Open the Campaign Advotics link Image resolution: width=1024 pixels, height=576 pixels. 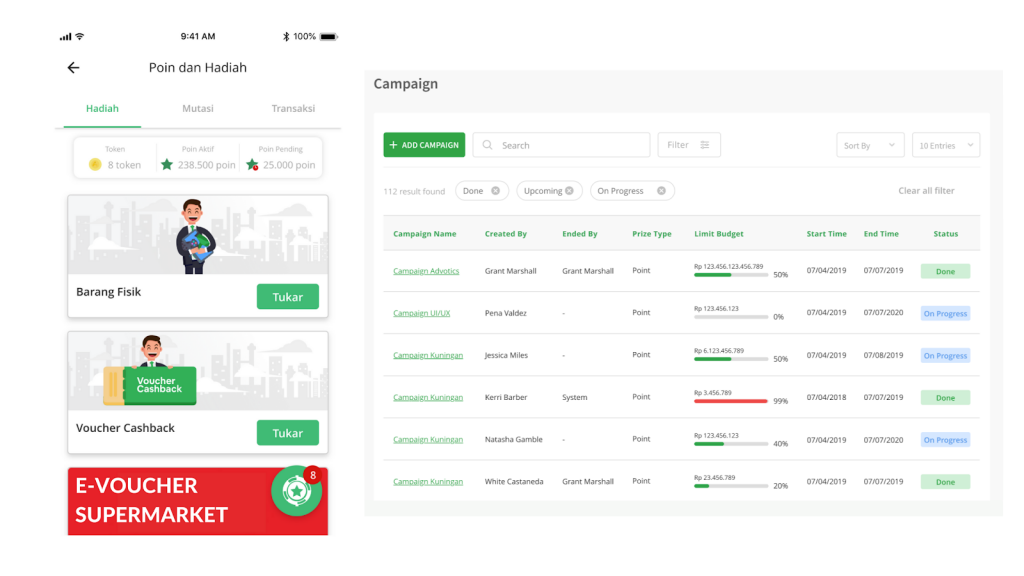(x=426, y=271)
